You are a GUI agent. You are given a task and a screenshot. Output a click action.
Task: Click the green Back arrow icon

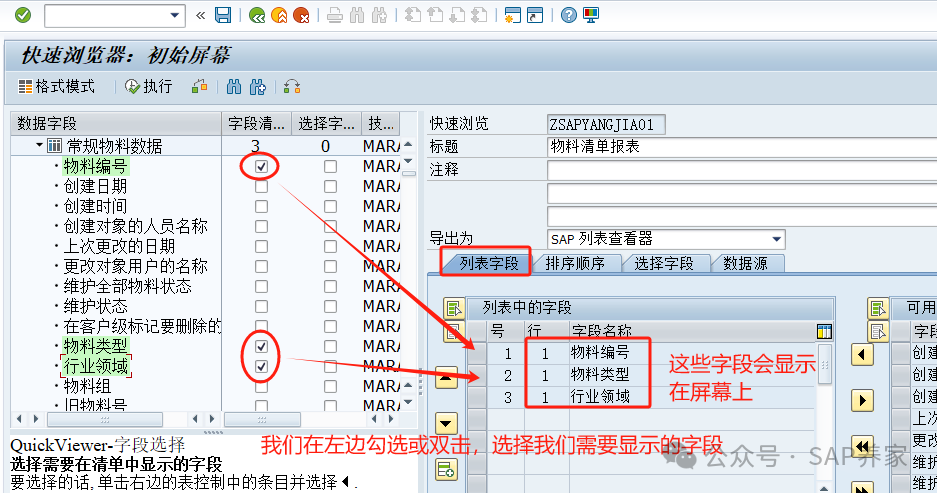click(257, 15)
